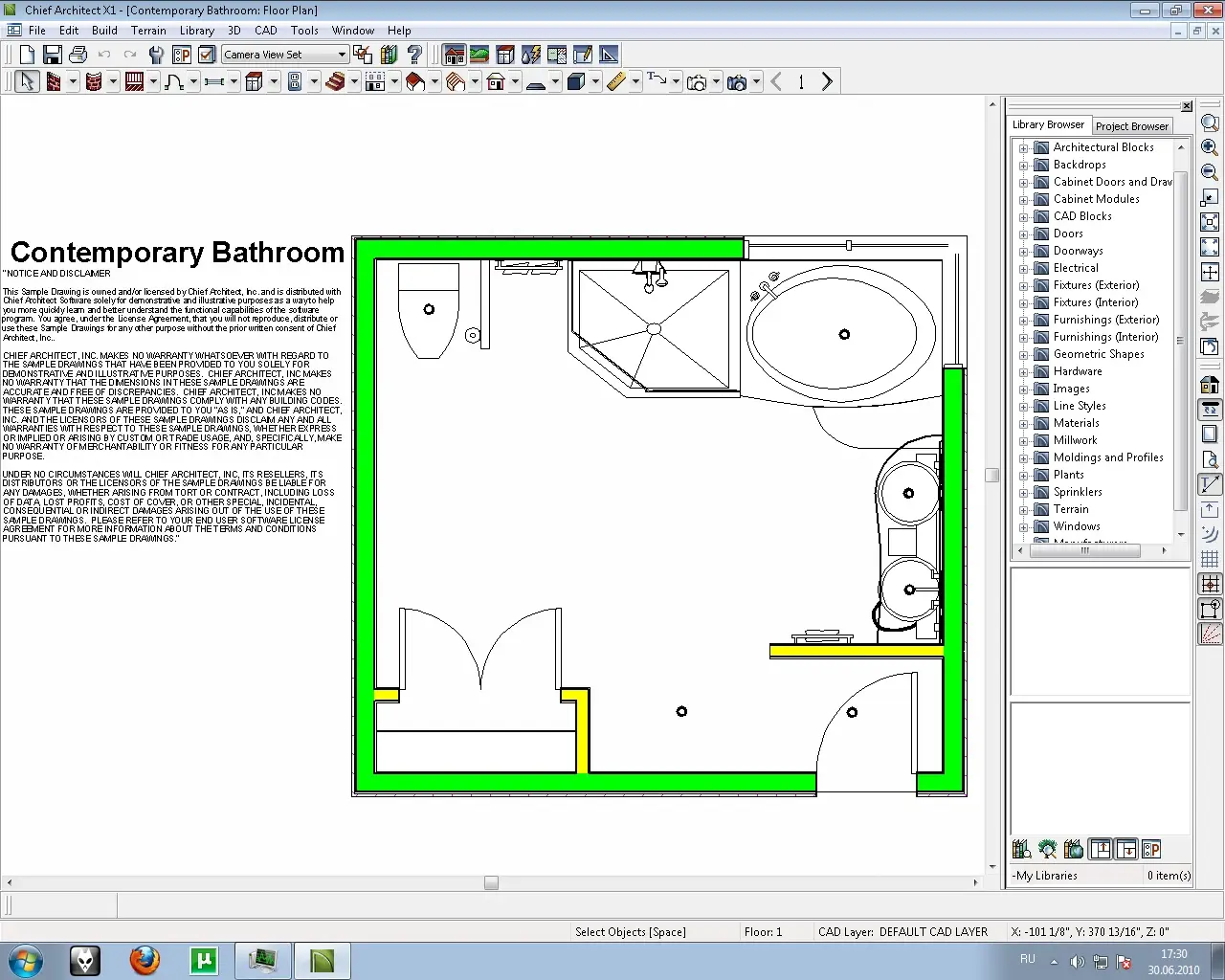Expand the Materials library category
1225x980 pixels.
coord(1023,424)
